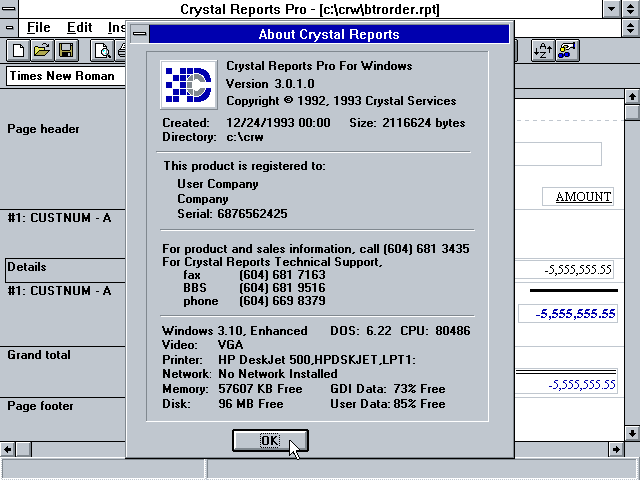Select the second #1: CUSTNUM - A section label
Screen dimensions: 640x480
tap(59, 291)
